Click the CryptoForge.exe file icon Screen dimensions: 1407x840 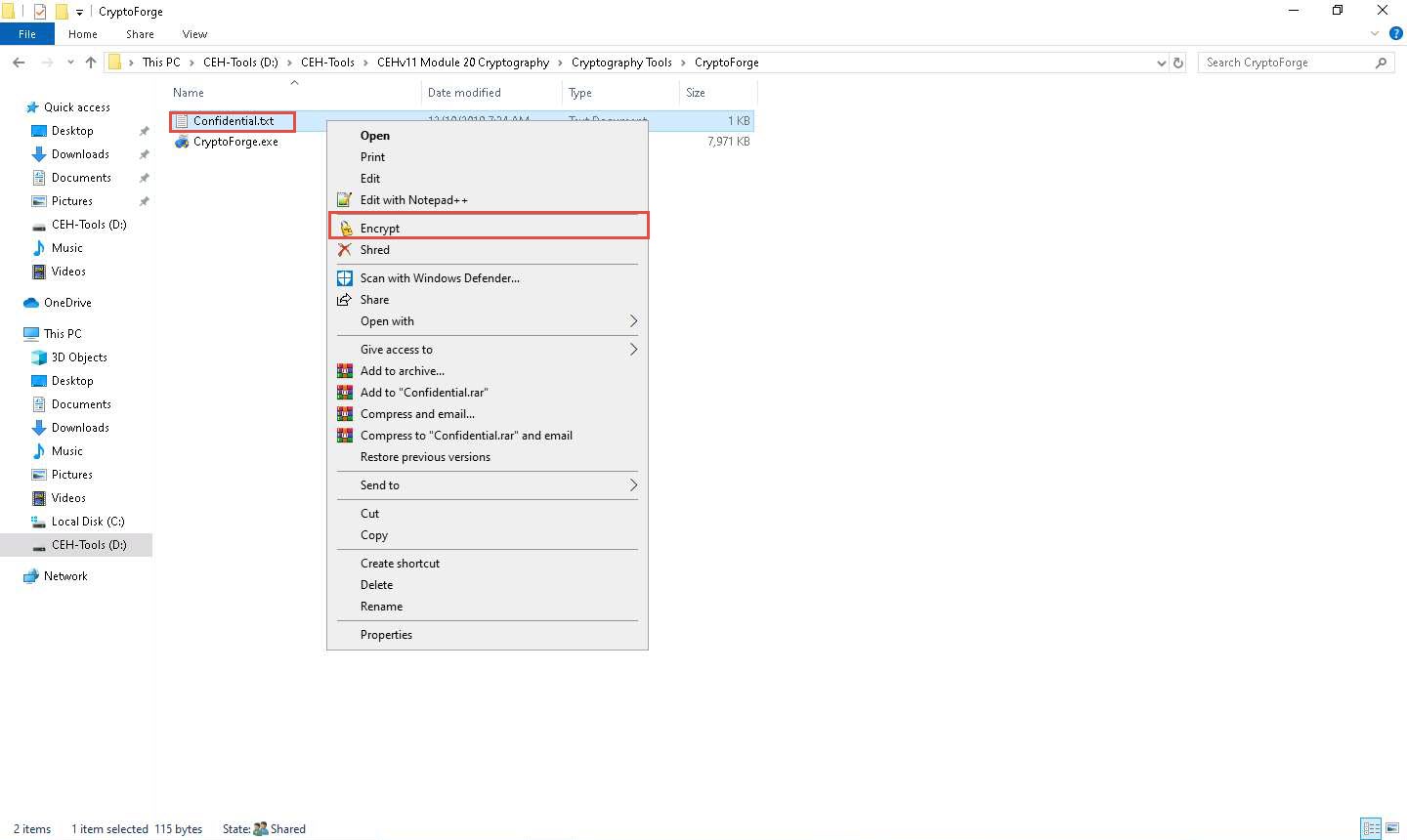(x=182, y=142)
